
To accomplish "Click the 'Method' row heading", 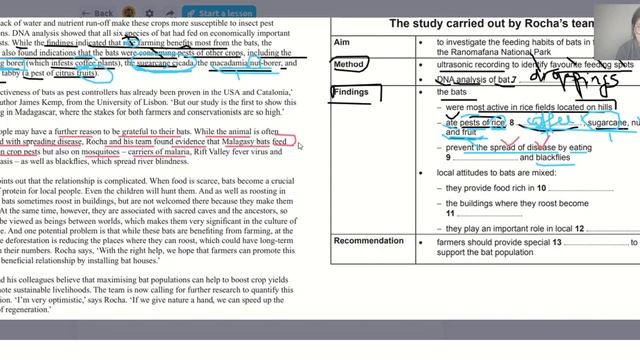I will click(348, 64).
